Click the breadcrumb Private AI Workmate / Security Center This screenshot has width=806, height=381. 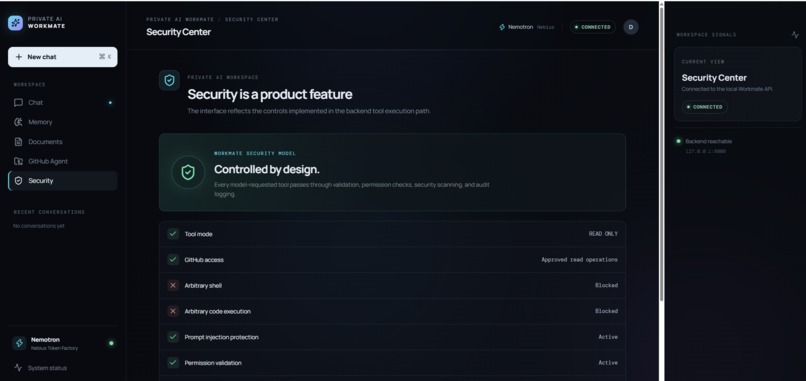click(x=212, y=20)
